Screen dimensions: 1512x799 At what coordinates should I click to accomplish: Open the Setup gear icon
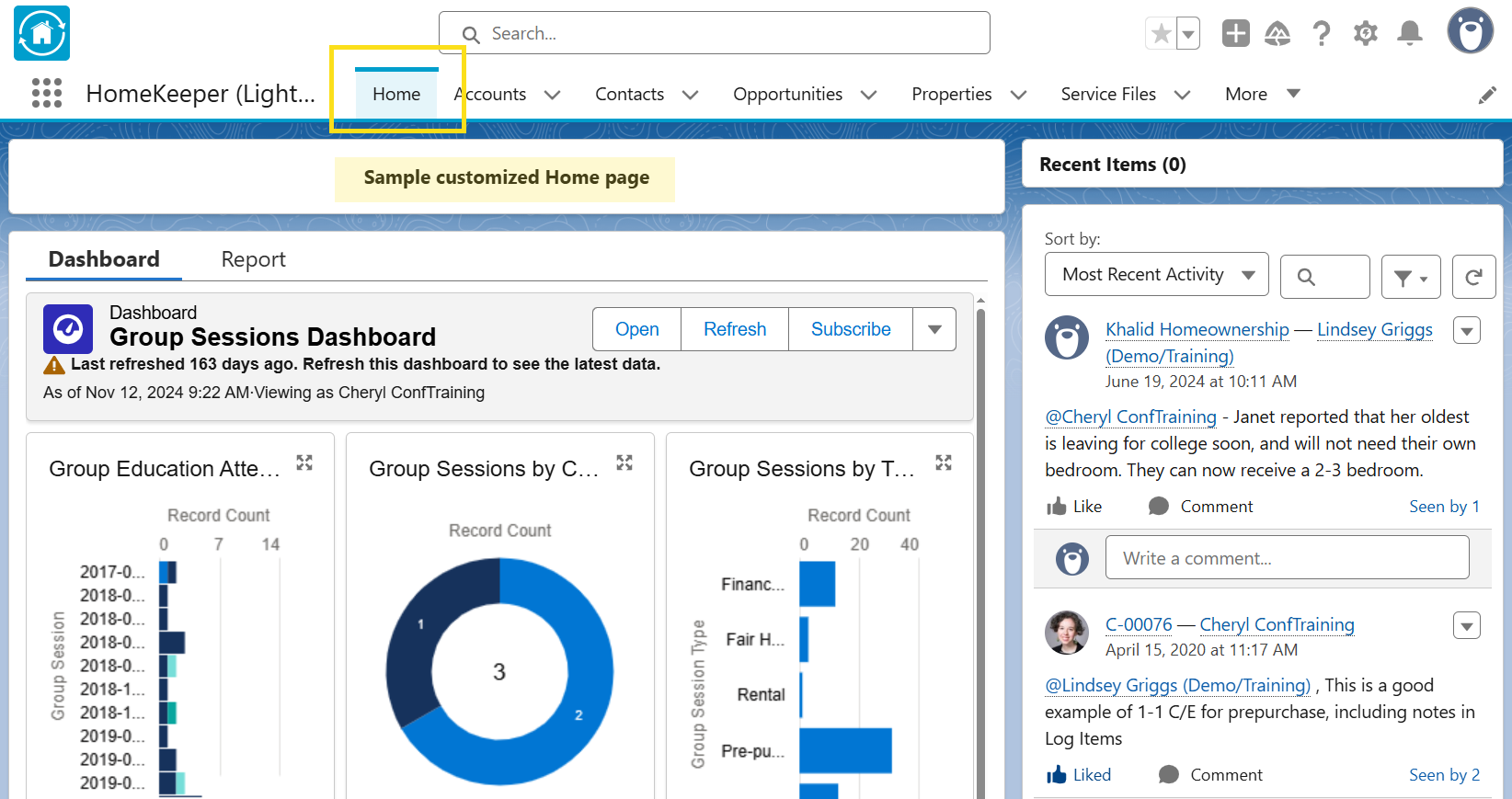(1366, 34)
